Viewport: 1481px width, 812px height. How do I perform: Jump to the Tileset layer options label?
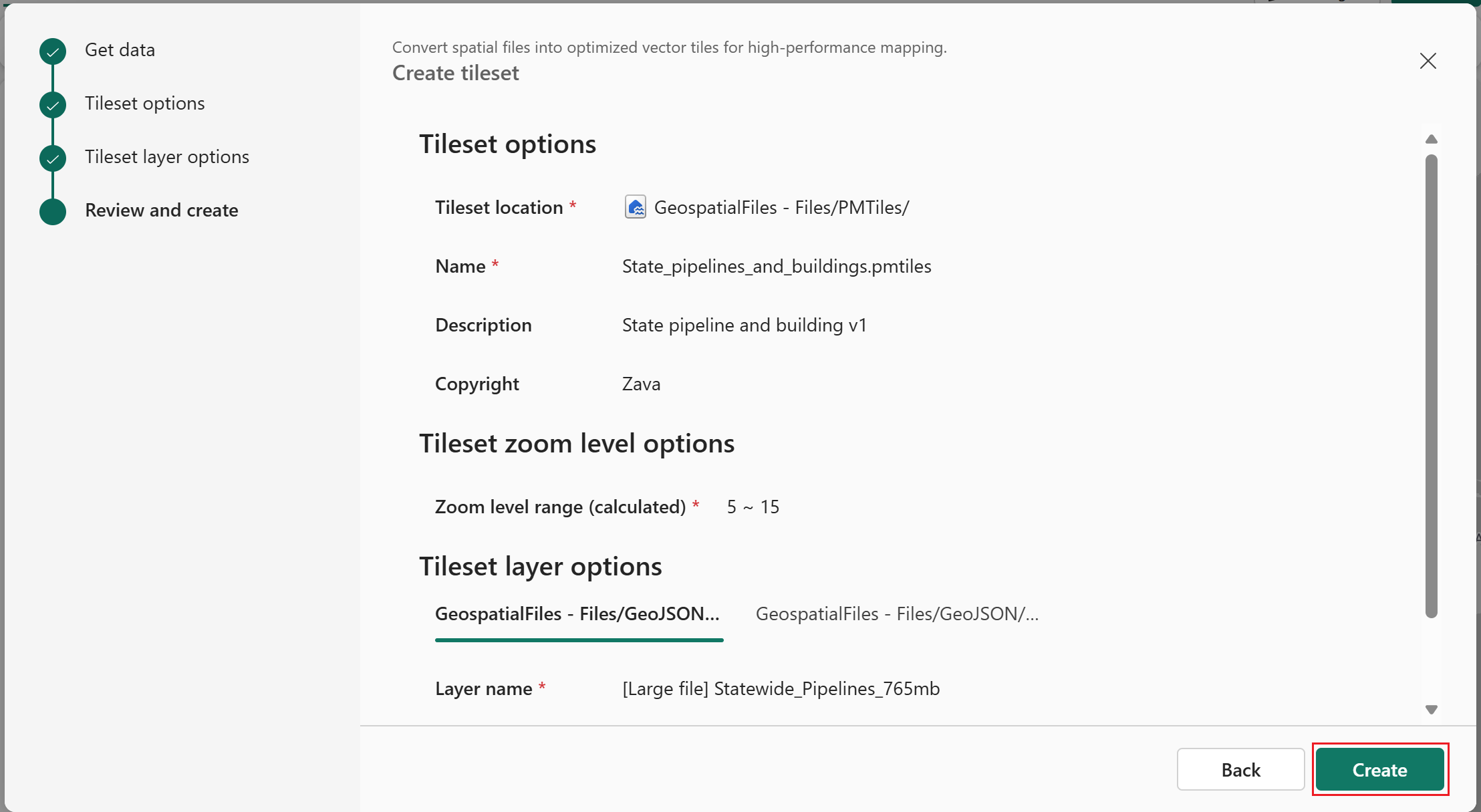[167, 157]
